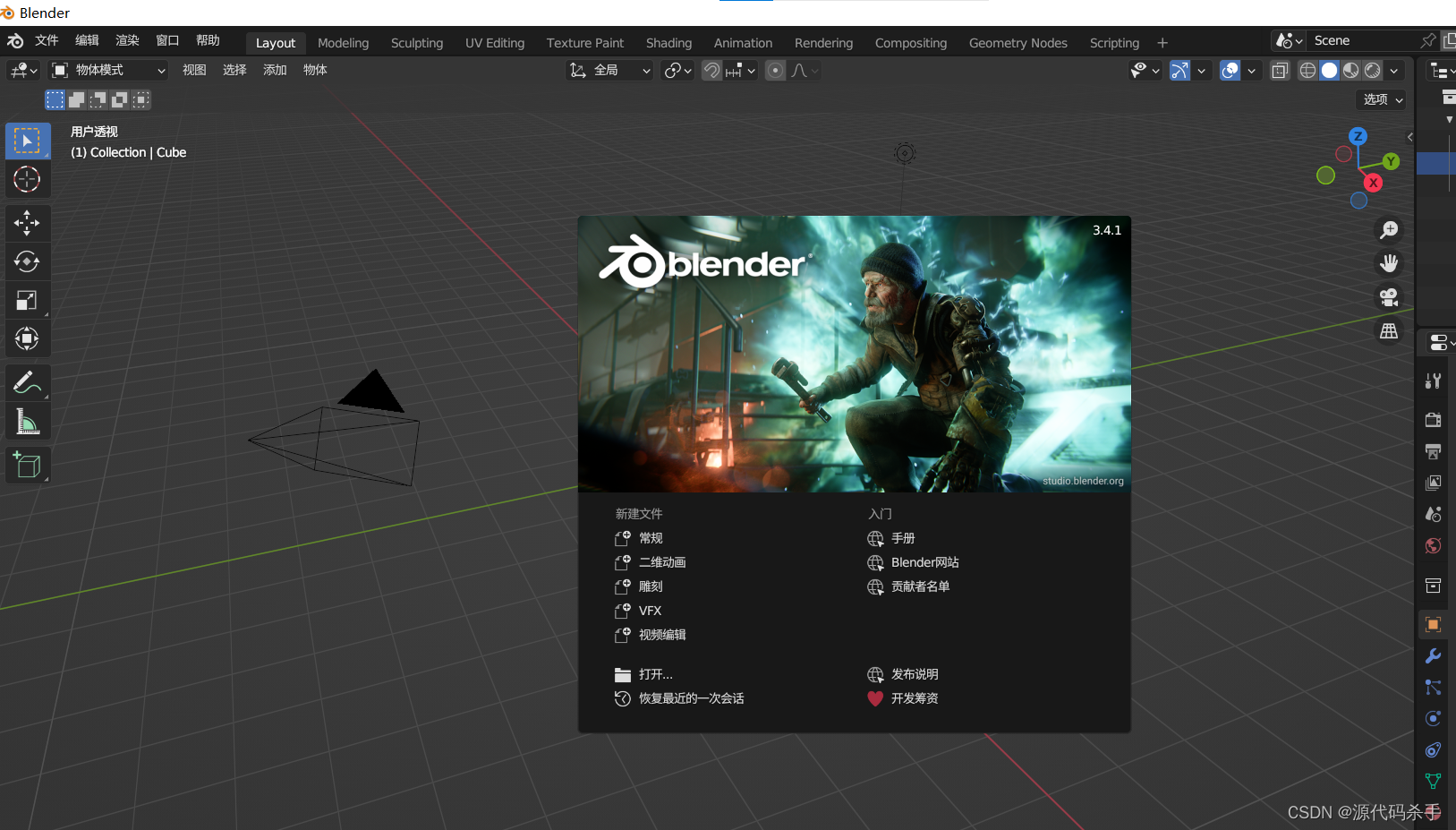This screenshot has height=830, width=1456.
Task: Select the Measure tool
Action: point(28,421)
